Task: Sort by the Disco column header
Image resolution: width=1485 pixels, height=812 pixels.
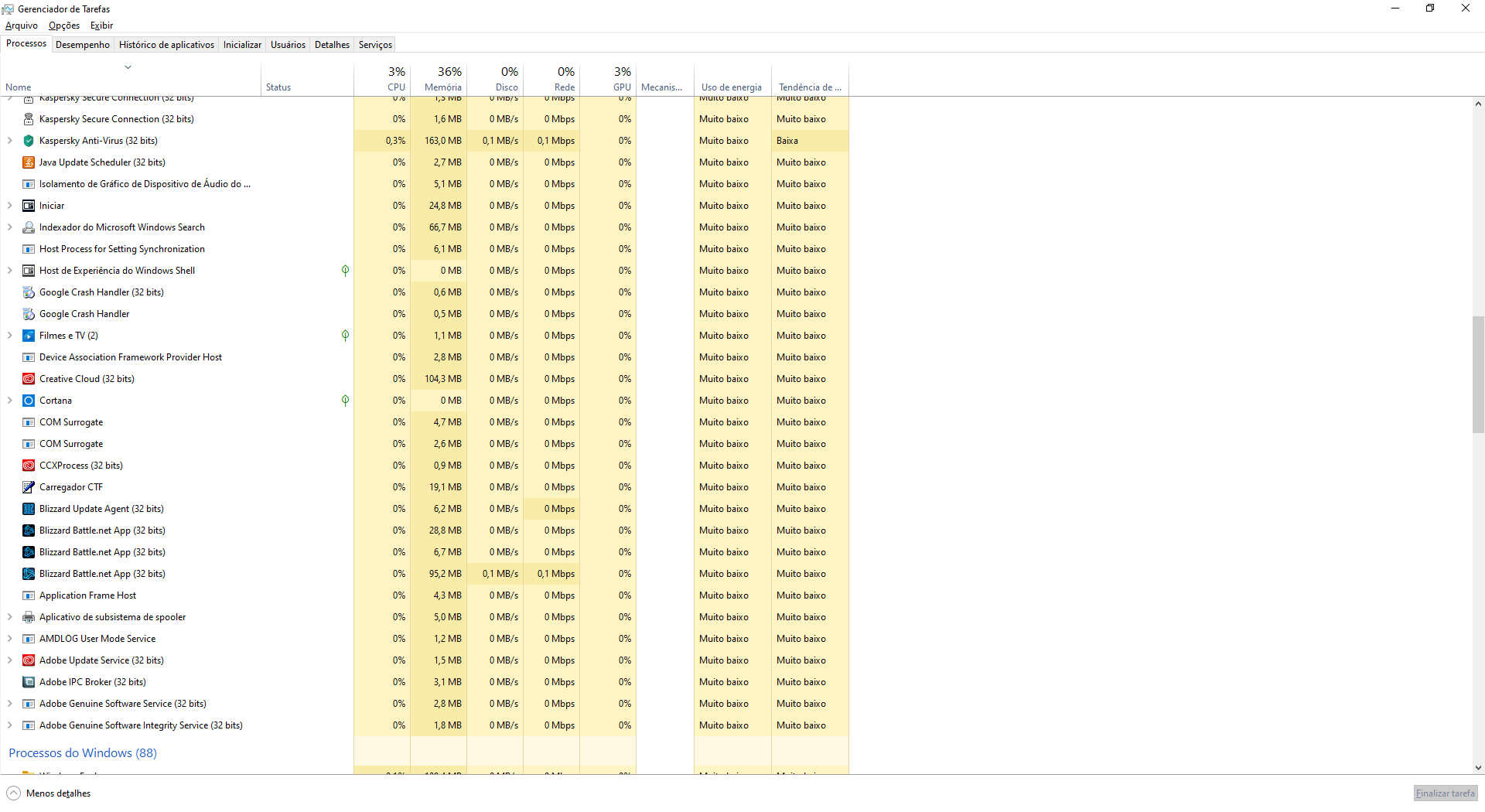Action: (x=495, y=80)
